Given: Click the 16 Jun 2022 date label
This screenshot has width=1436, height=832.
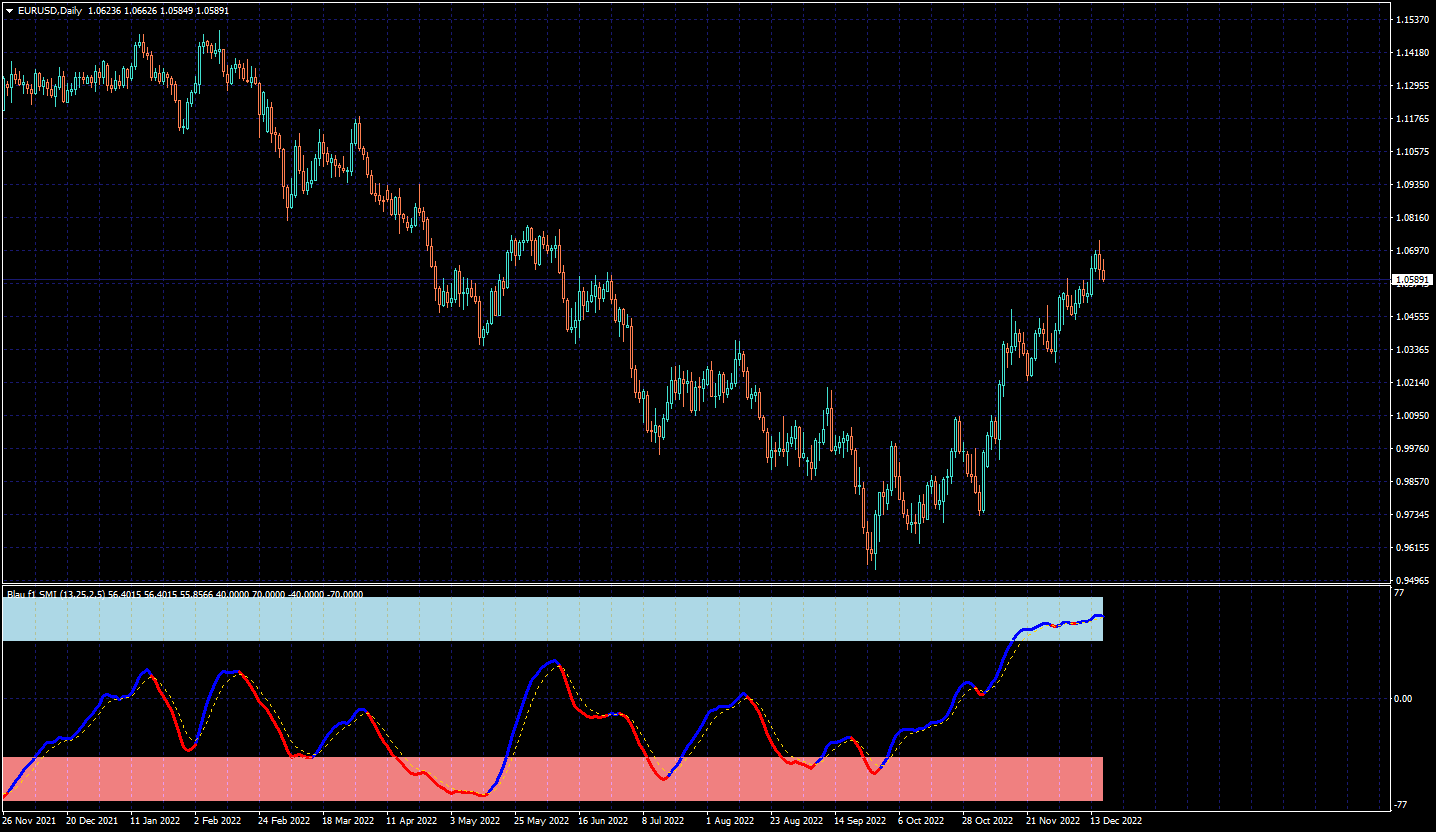Looking at the screenshot, I should [603, 821].
